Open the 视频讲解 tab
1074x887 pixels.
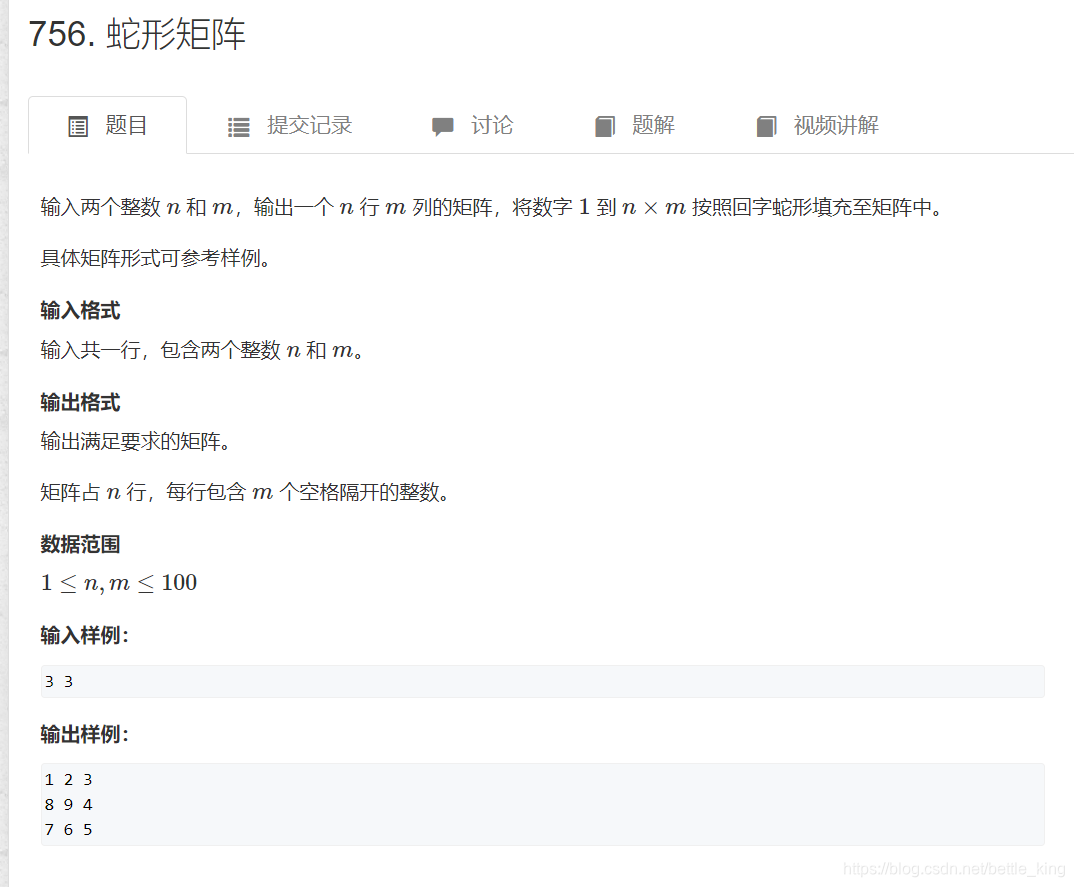[818, 125]
